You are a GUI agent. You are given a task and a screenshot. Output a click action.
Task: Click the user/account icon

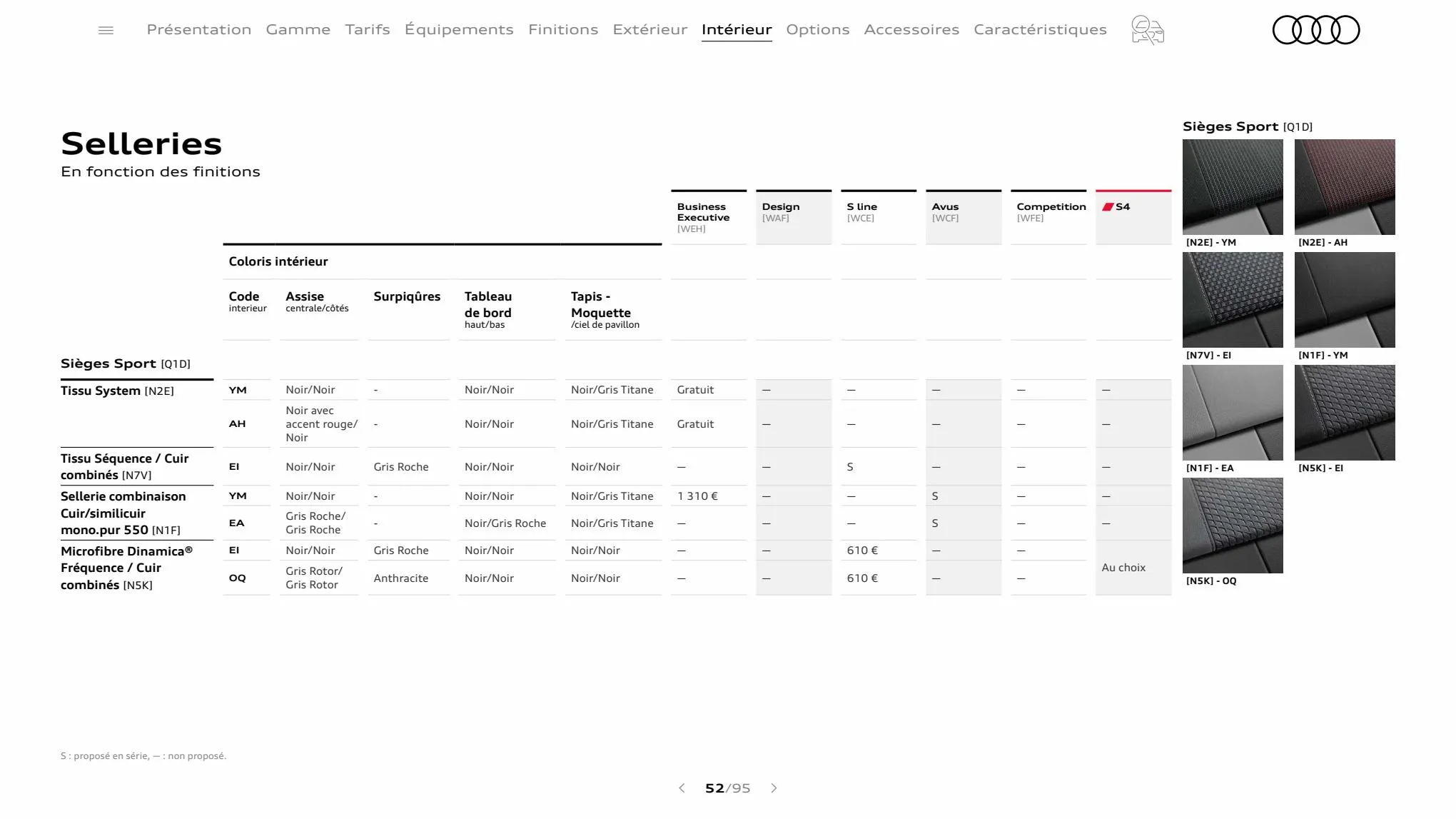click(1147, 30)
